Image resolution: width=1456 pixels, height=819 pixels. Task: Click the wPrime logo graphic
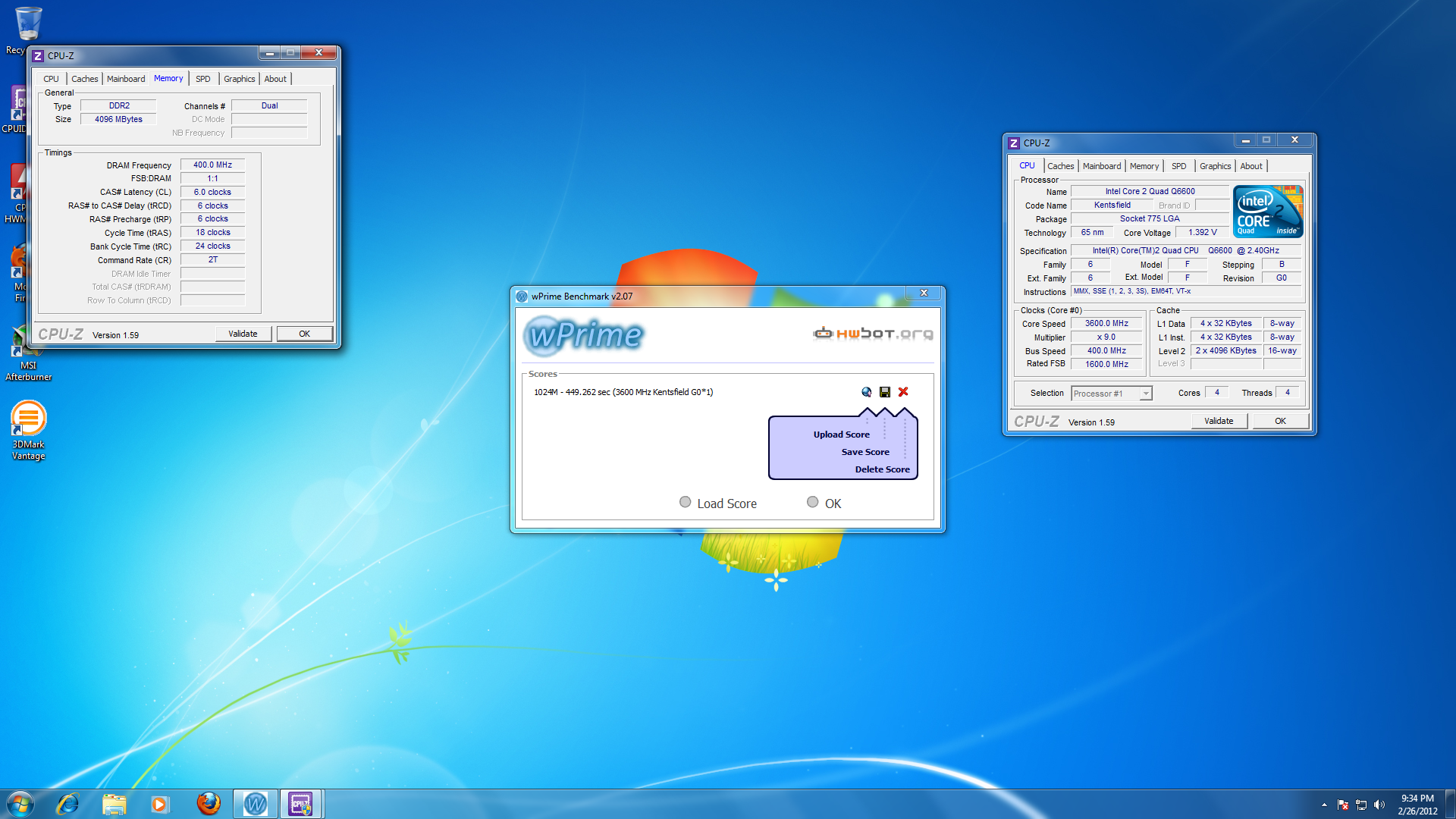(584, 334)
